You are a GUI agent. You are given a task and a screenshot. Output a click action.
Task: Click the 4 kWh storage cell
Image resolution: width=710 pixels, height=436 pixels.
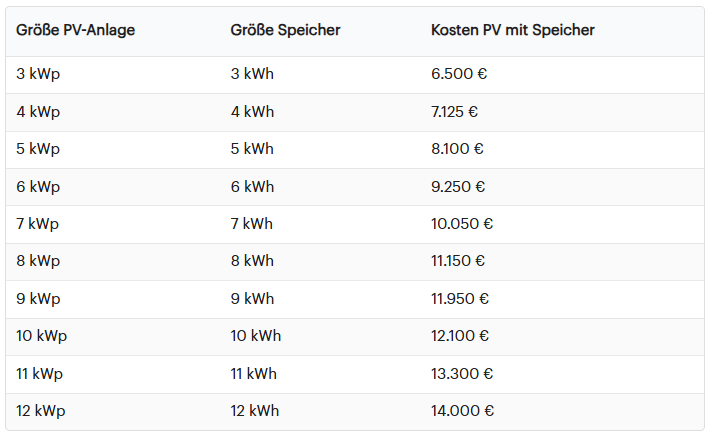(252, 112)
